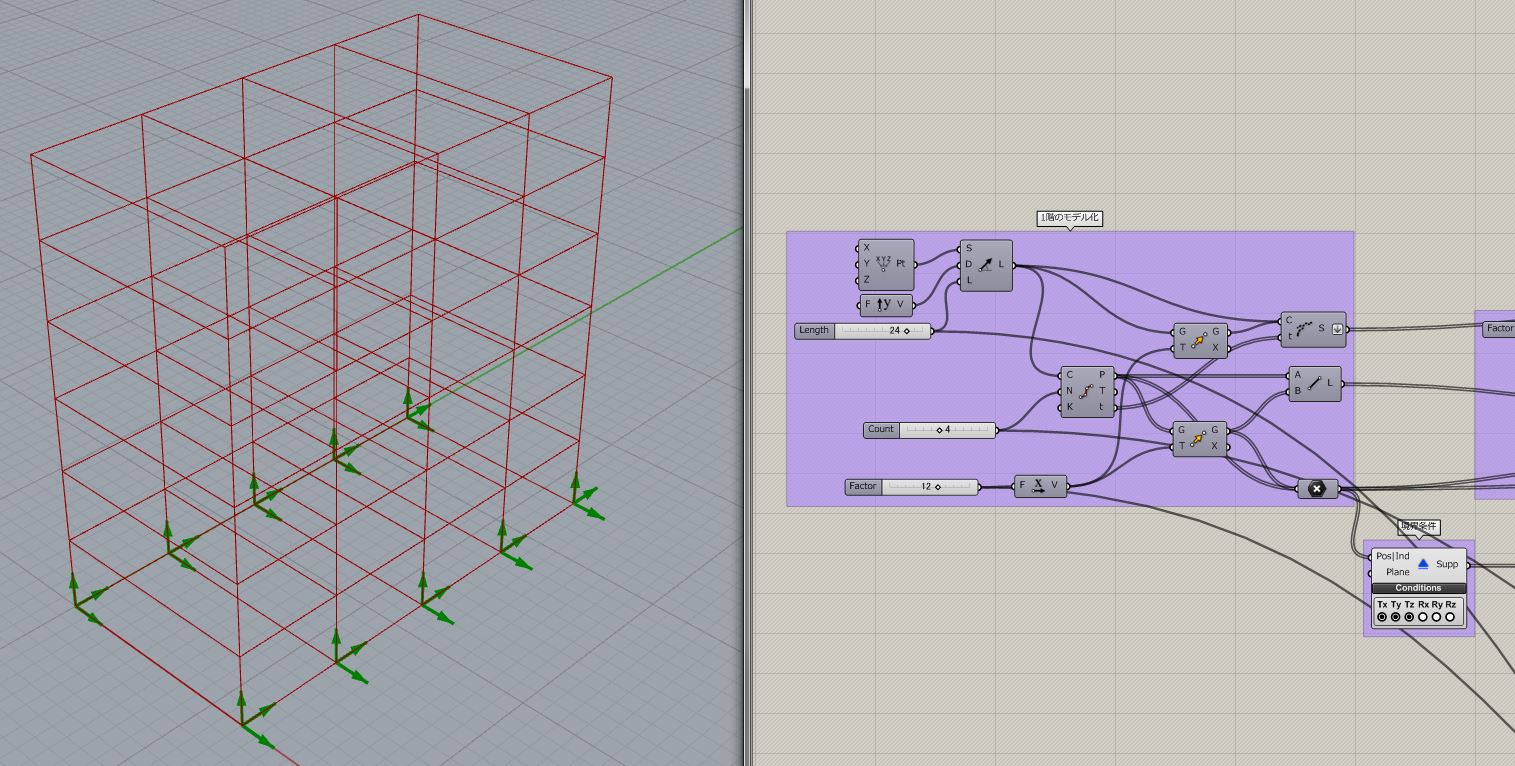Click the A input of the Line component
The image size is (1515, 766).
pos(1297,375)
